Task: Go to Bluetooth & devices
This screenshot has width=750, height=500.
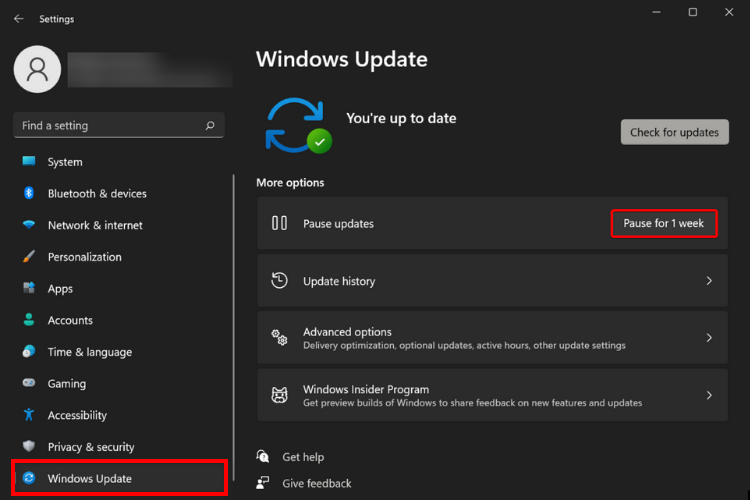Action: click(x=97, y=194)
